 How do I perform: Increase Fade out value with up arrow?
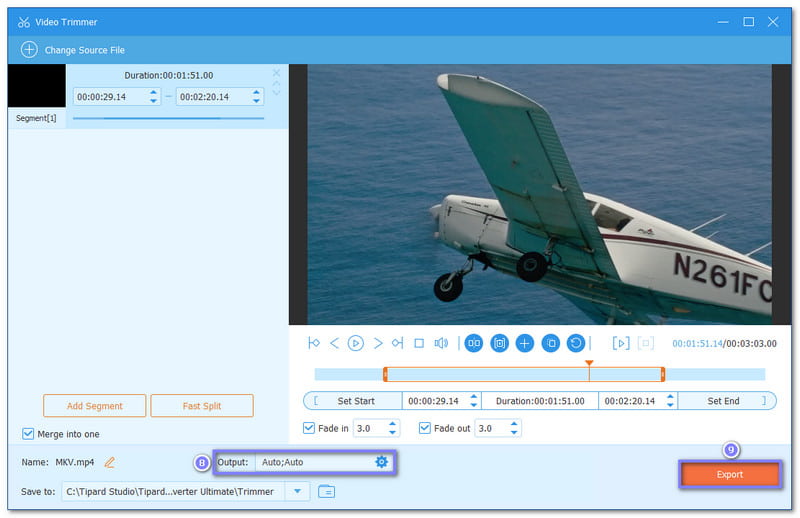[x=514, y=424]
